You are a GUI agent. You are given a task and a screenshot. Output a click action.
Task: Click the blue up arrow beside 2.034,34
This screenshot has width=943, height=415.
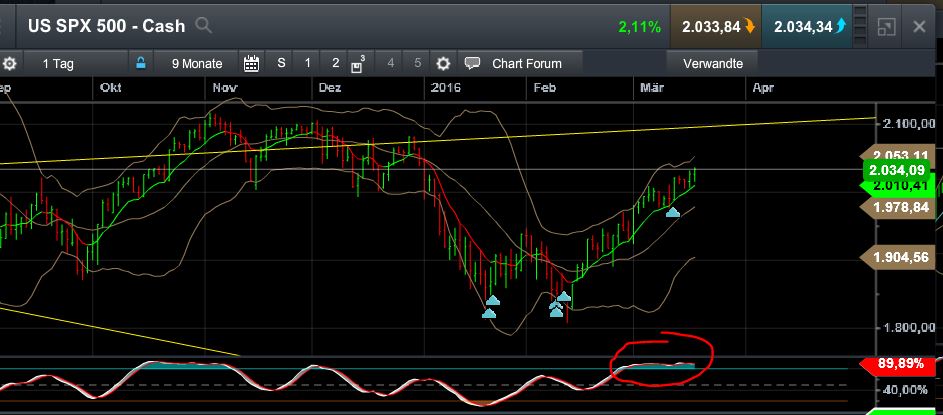tap(841, 26)
